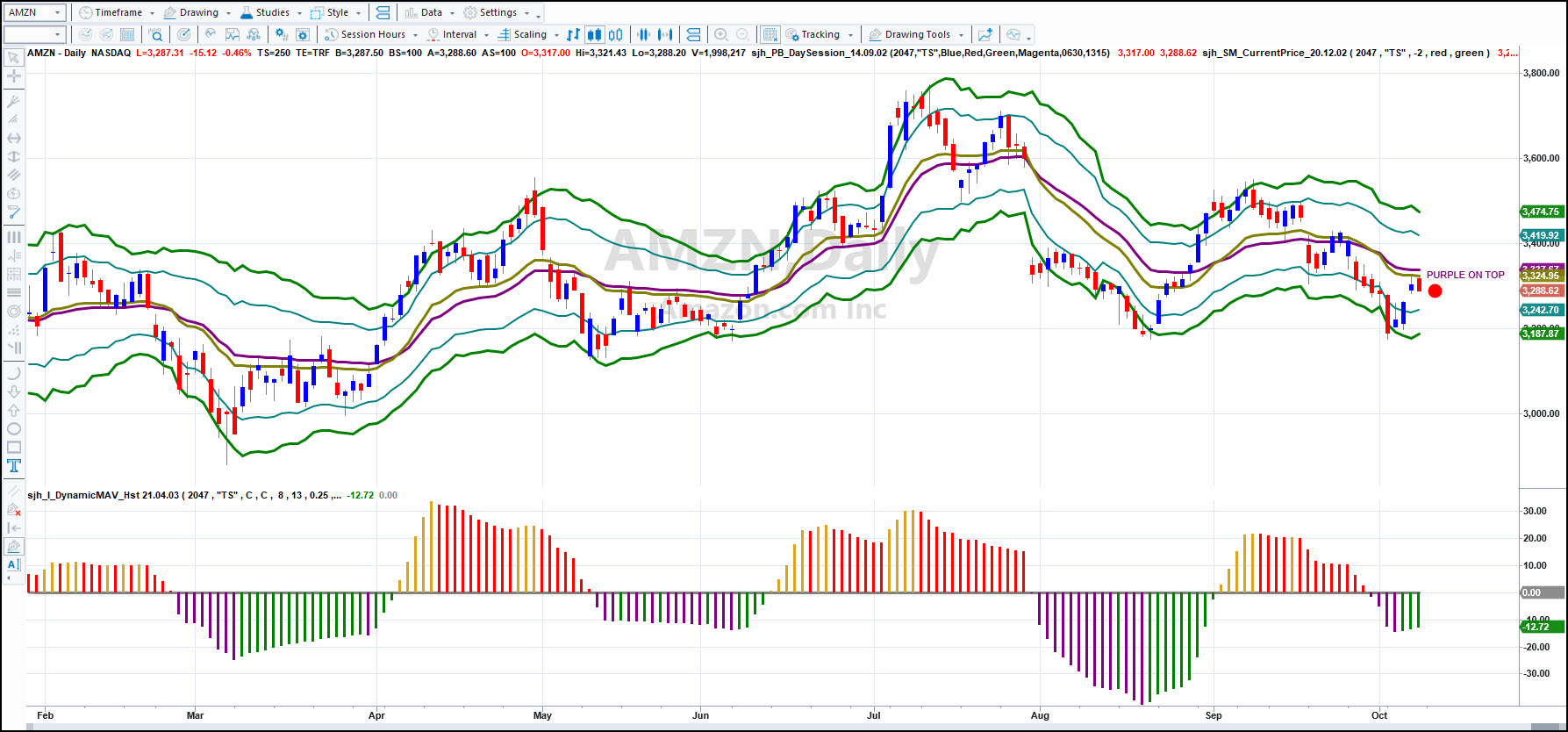Toggle the highlighted pencil edit mode icon
1568x732 pixels.
coord(14,546)
